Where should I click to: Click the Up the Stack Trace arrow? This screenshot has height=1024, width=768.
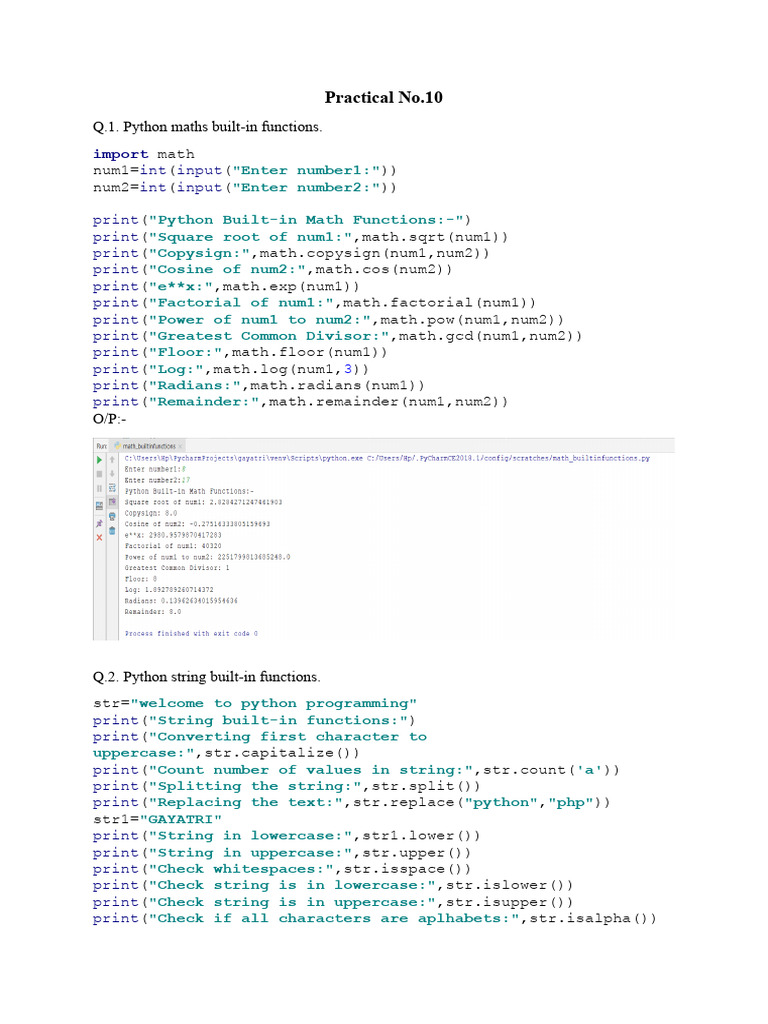pyautogui.click(x=112, y=459)
